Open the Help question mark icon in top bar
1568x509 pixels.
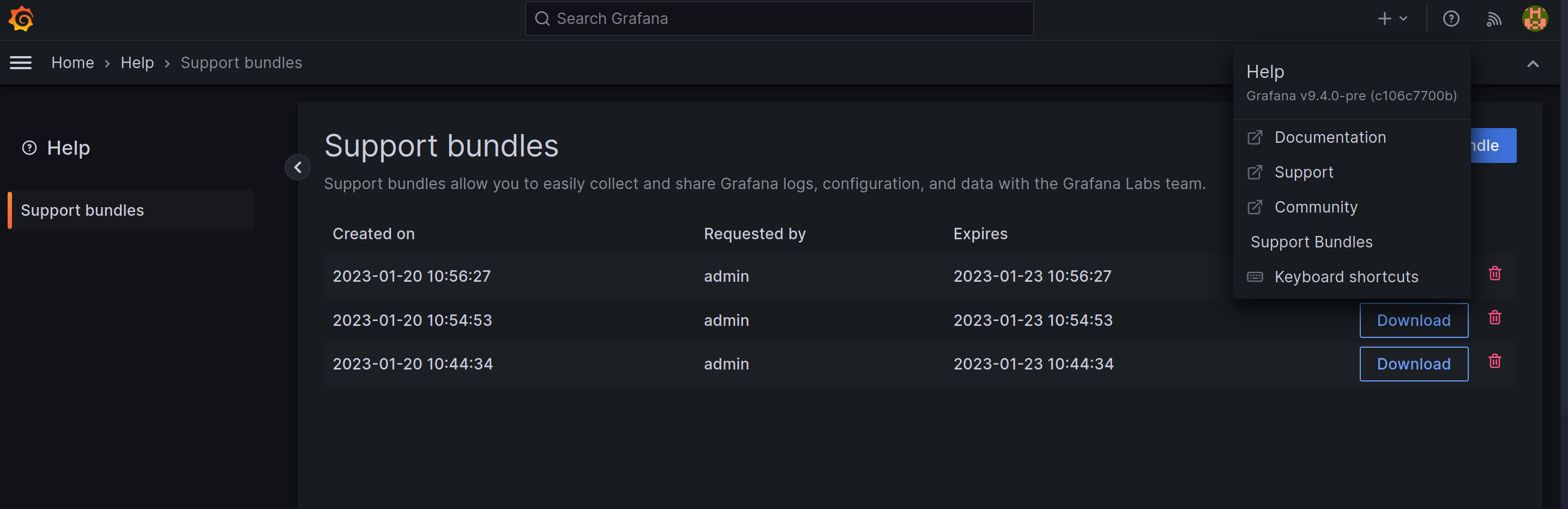coord(1451,19)
